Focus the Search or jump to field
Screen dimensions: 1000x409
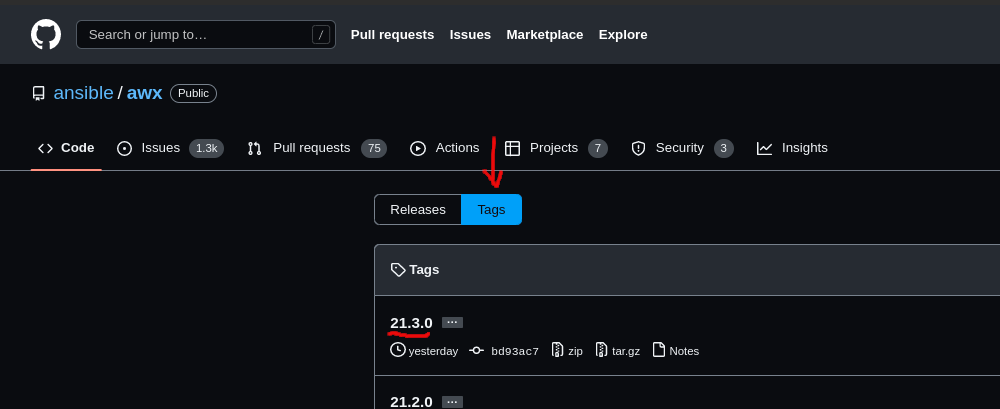tap(195, 35)
